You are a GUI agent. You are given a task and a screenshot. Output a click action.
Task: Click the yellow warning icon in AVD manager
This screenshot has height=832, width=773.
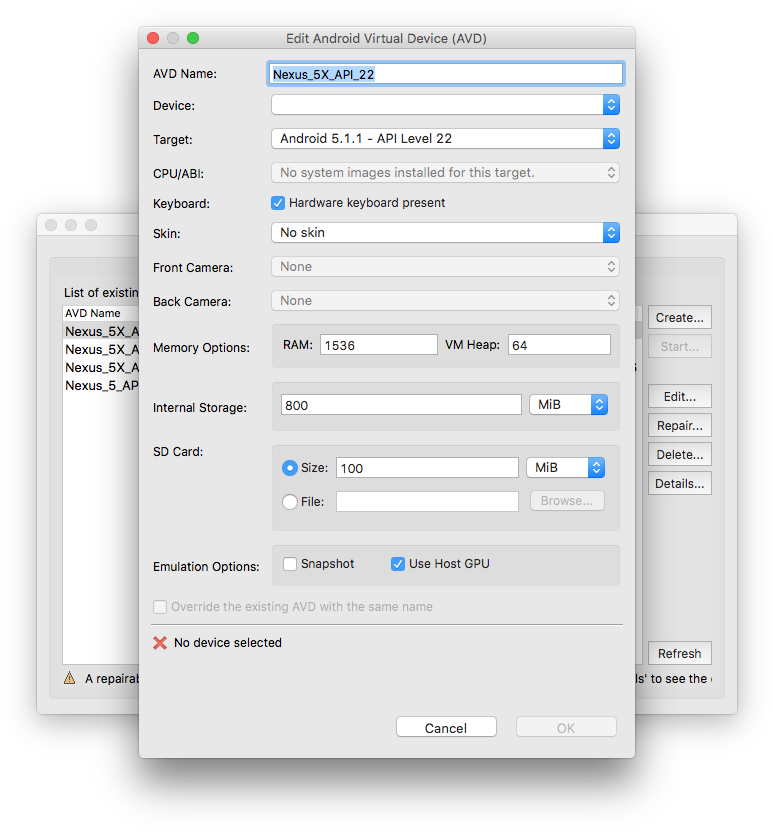pyautogui.click(x=70, y=678)
